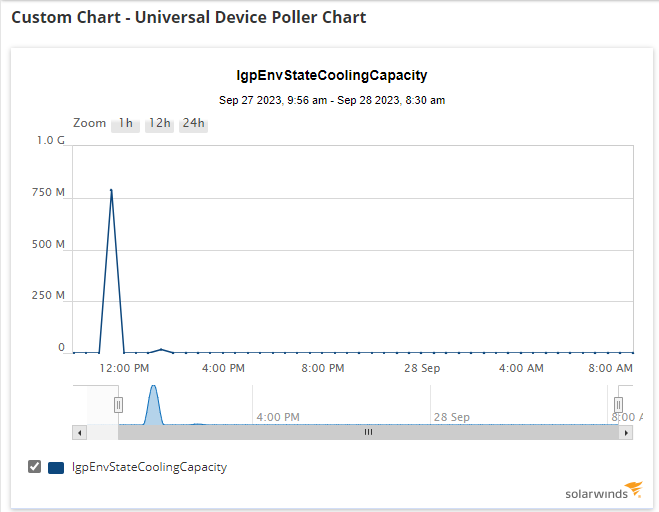Screen dimensions: 659x512
Task: Click the lgpEnvStateCoolingCapacity chart title
Action: tap(332, 75)
